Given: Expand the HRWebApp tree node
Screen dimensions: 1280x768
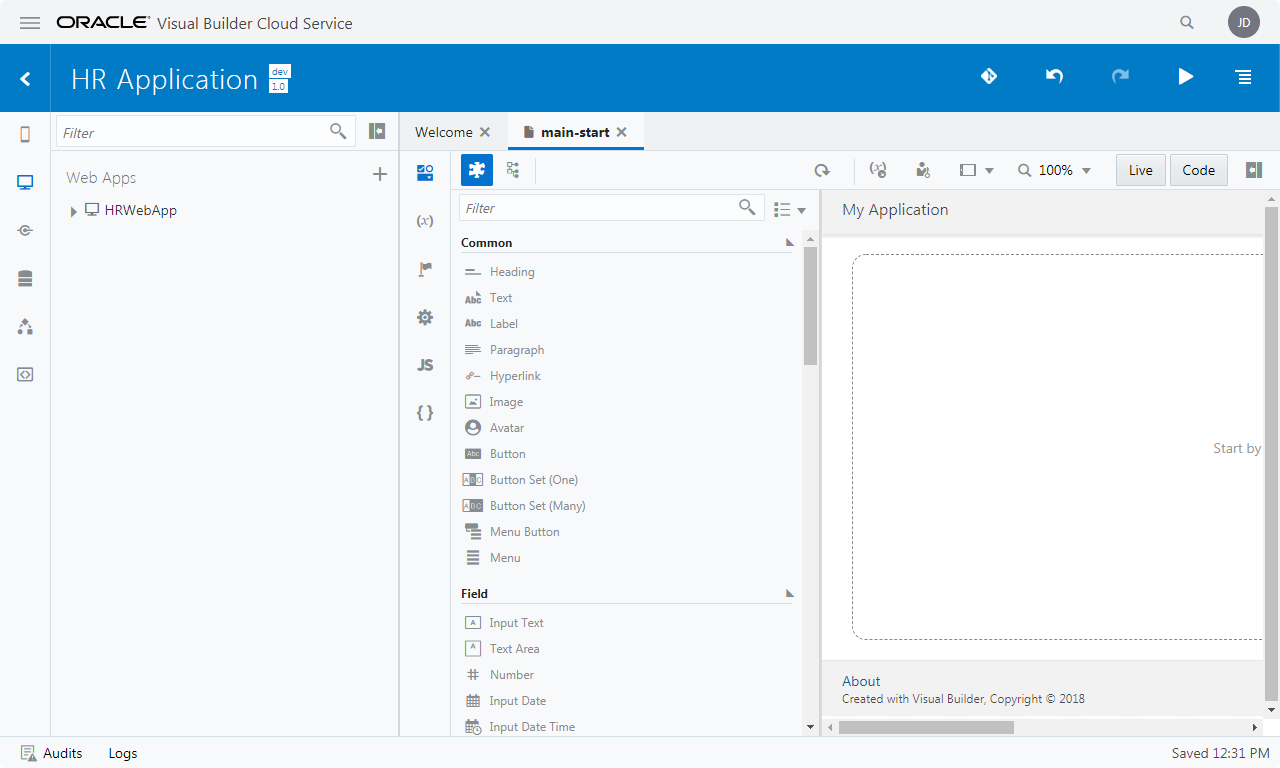Looking at the screenshot, I should pyautogui.click(x=73, y=211).
